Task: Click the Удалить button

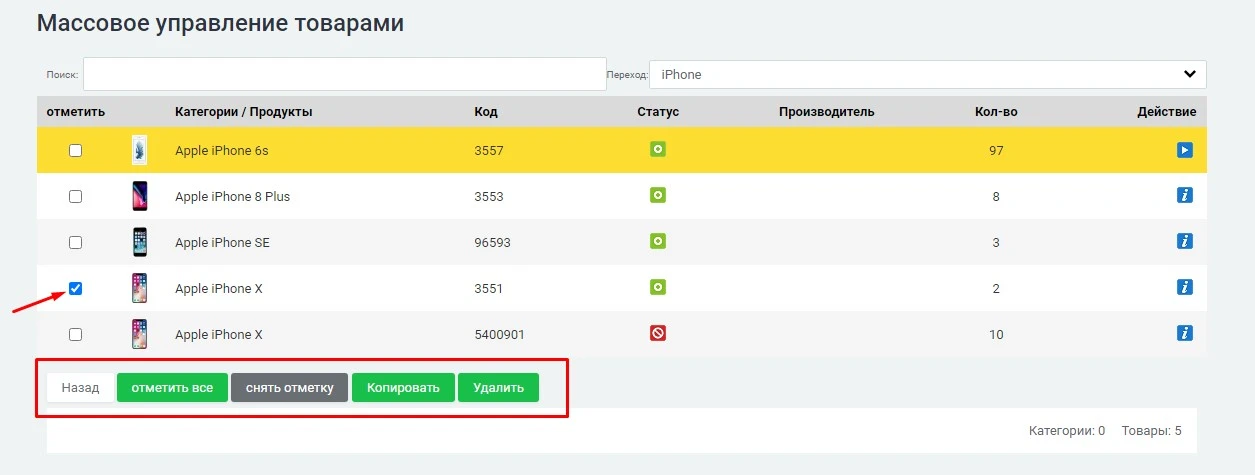Action: pos(498,387)
